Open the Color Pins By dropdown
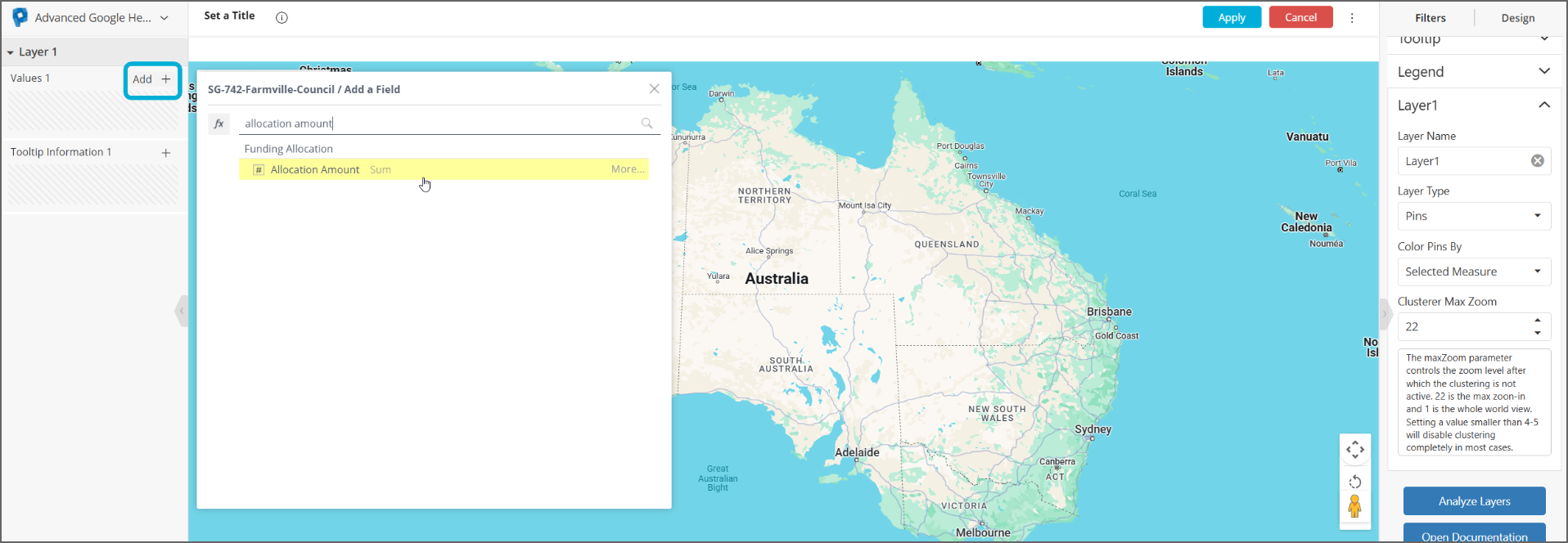 coord(1473,271)
